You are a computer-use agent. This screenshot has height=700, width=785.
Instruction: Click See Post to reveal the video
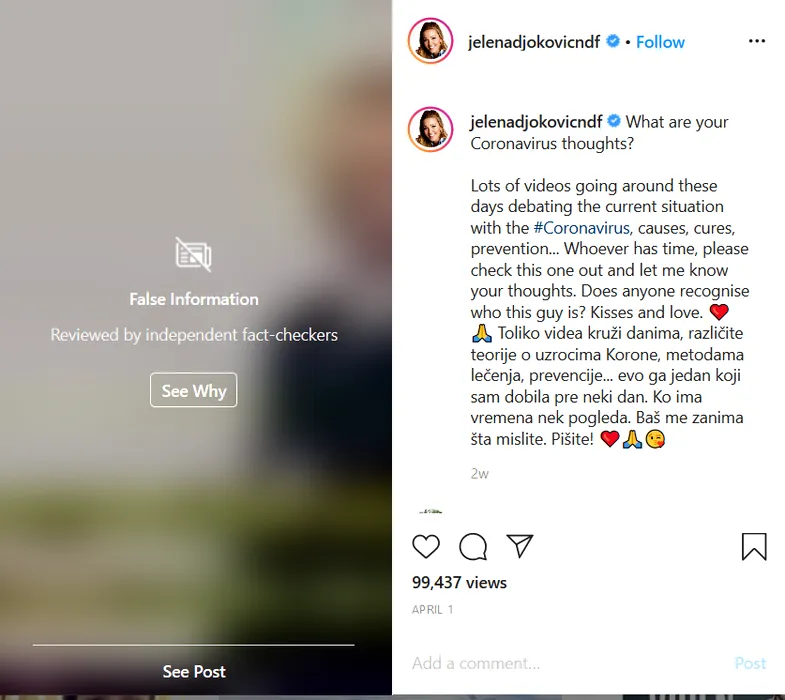click(194, 671)
